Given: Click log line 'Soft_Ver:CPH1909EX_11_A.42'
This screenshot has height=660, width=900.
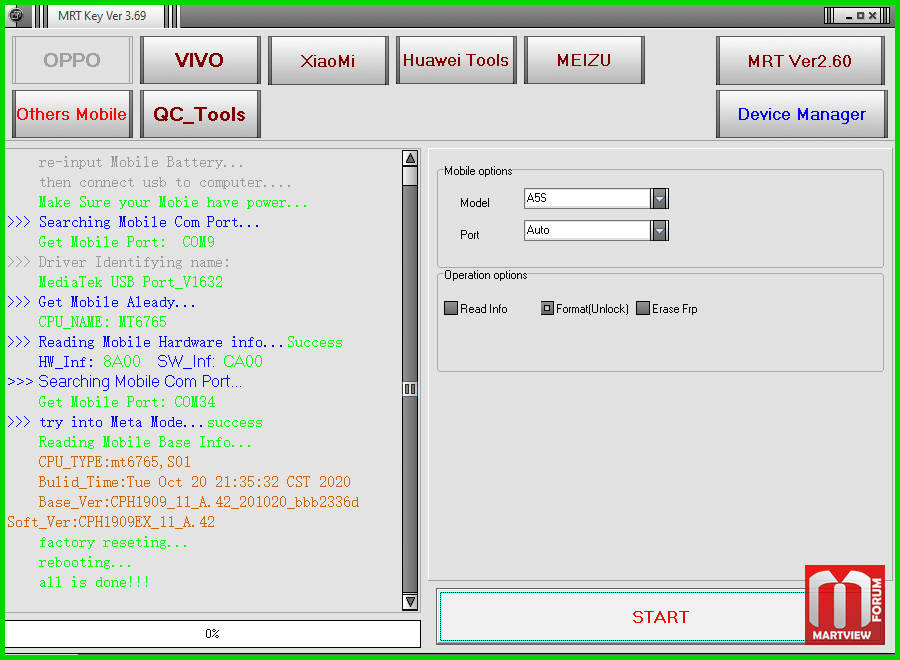Looking at the screenshot, I should tap(111, 522).
